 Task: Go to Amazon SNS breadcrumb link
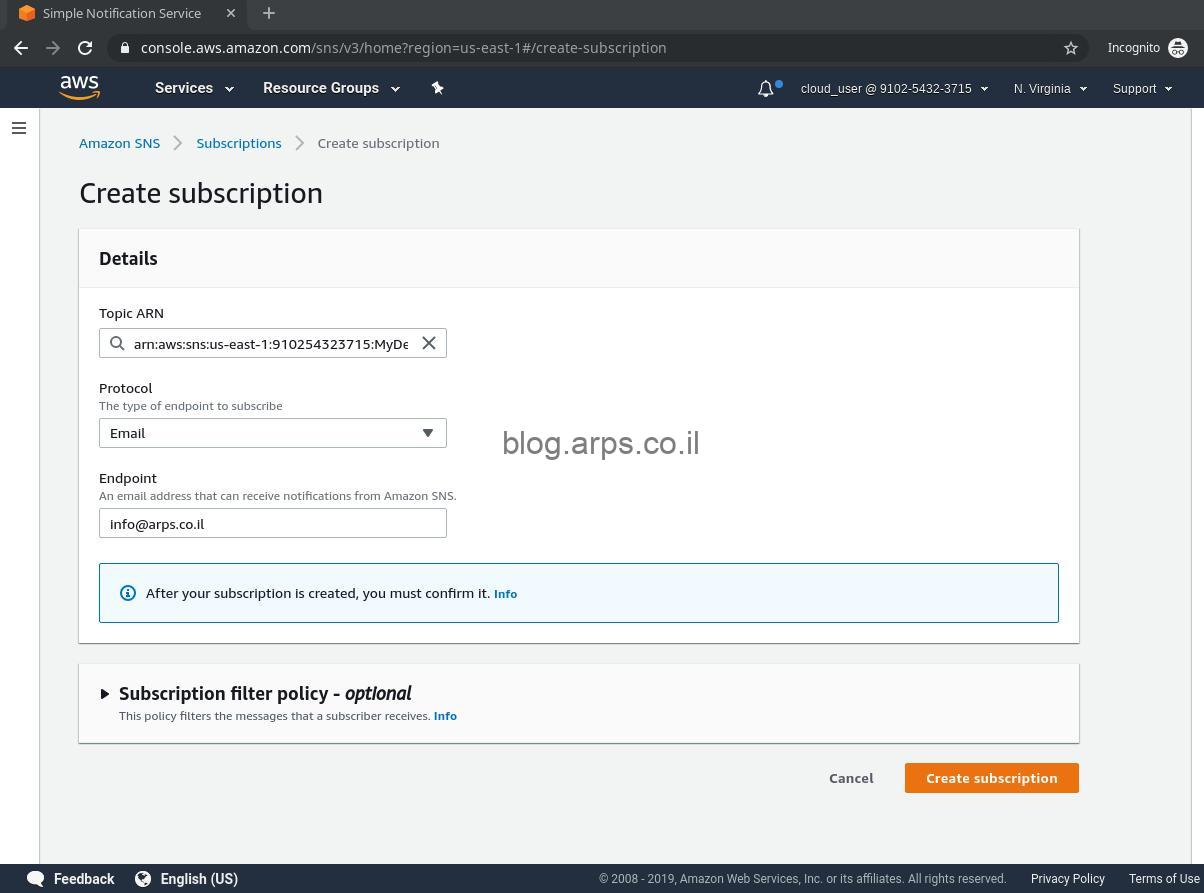click(x=119, y=143)
